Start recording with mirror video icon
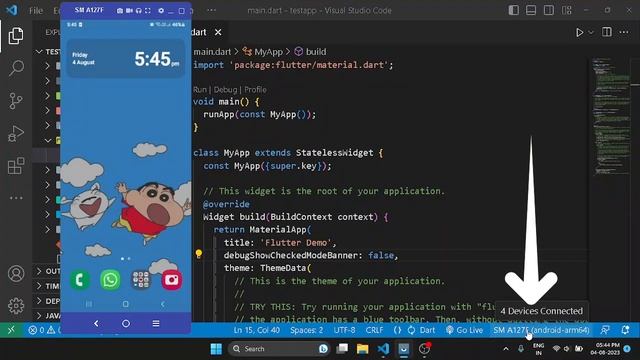The height and width of the screenshot is (360, 640). click(x=129, y=11)
